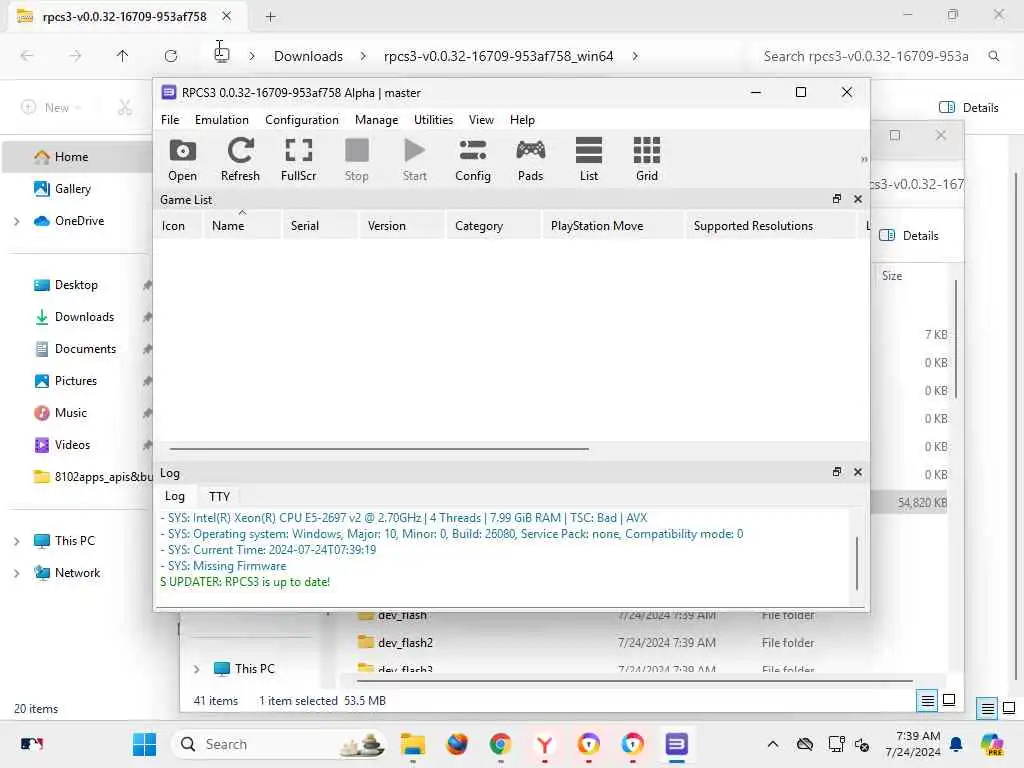The height and width of the screenshot is (768, 1024).
Task: Open the Utilities menu
Action: pos(433,120)
